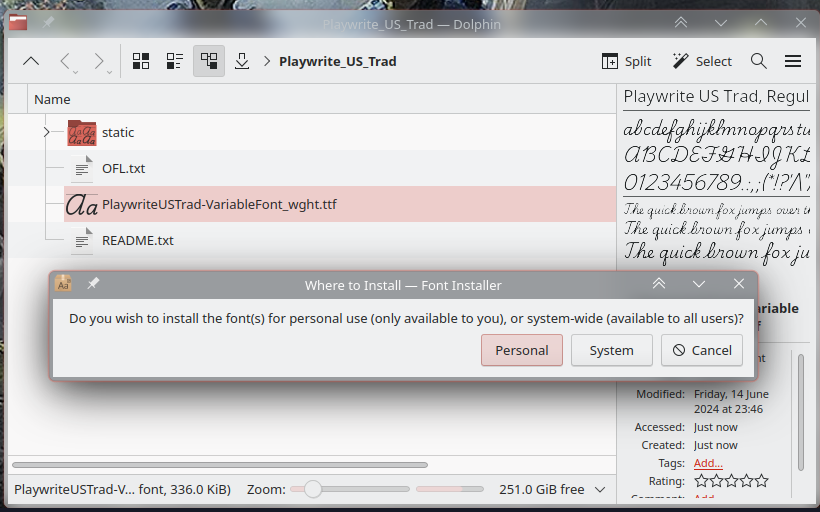
Task: Enable Select mode in Dolphin toolbar
Action: 702,61
